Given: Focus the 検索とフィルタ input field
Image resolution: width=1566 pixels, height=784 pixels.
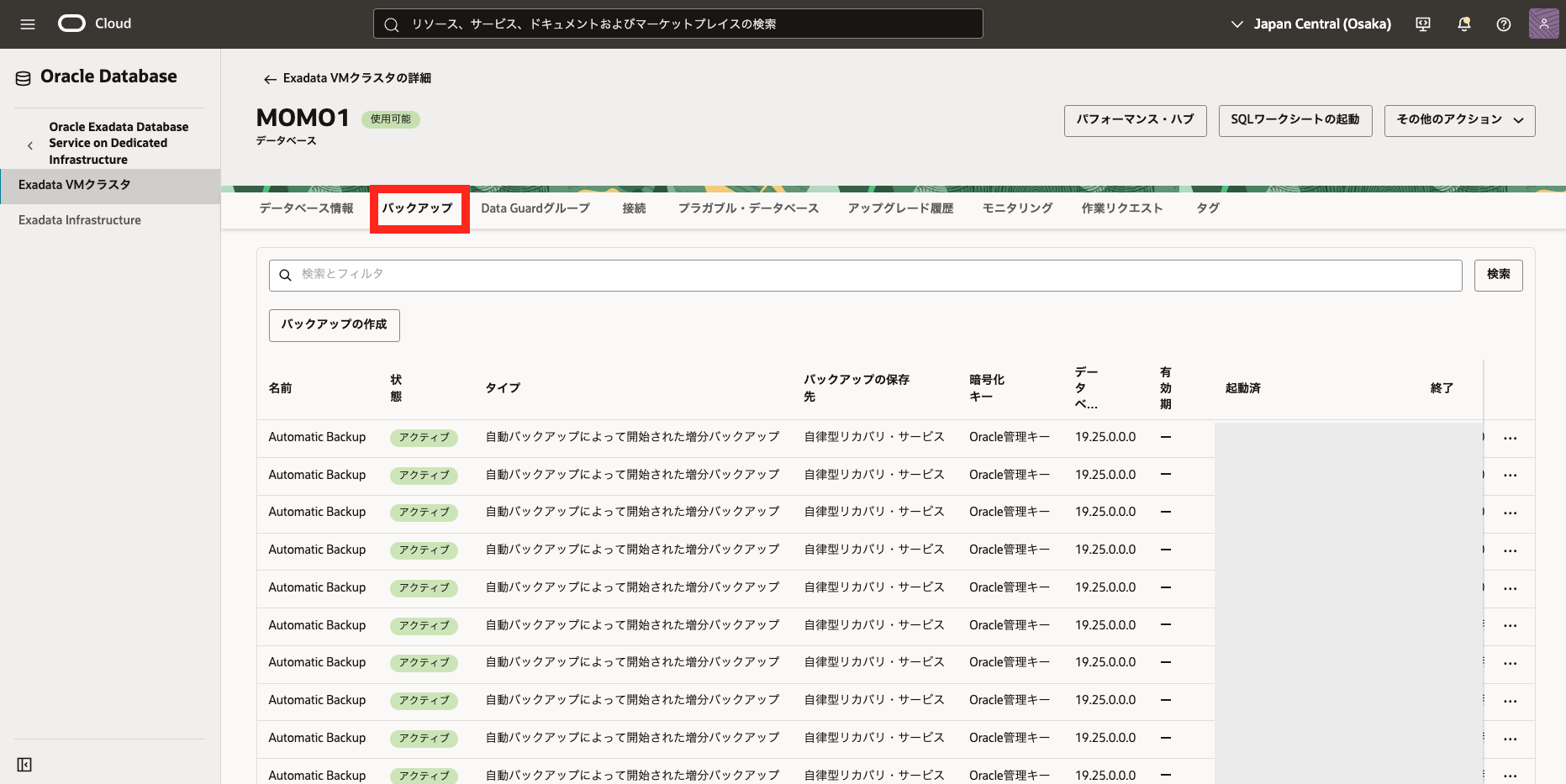Looking at the screenshot, I should (x=866, y=275).
